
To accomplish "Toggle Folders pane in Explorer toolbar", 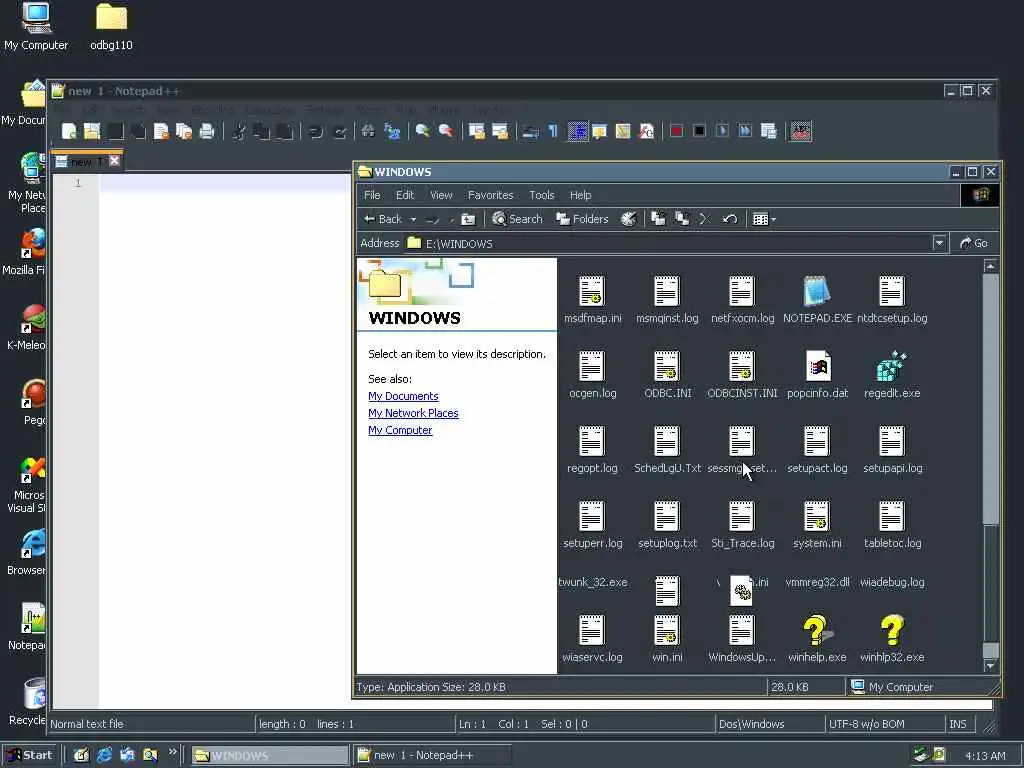I will (x=582, y=219).
